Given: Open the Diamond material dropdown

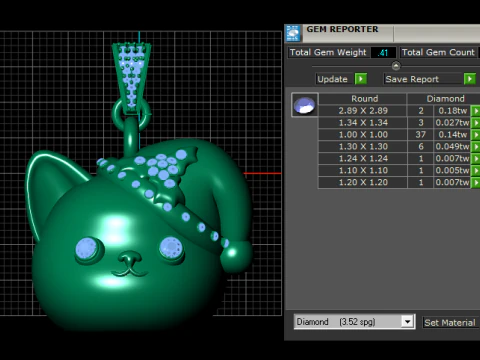Looking at the screenshot, I should 407,322.
